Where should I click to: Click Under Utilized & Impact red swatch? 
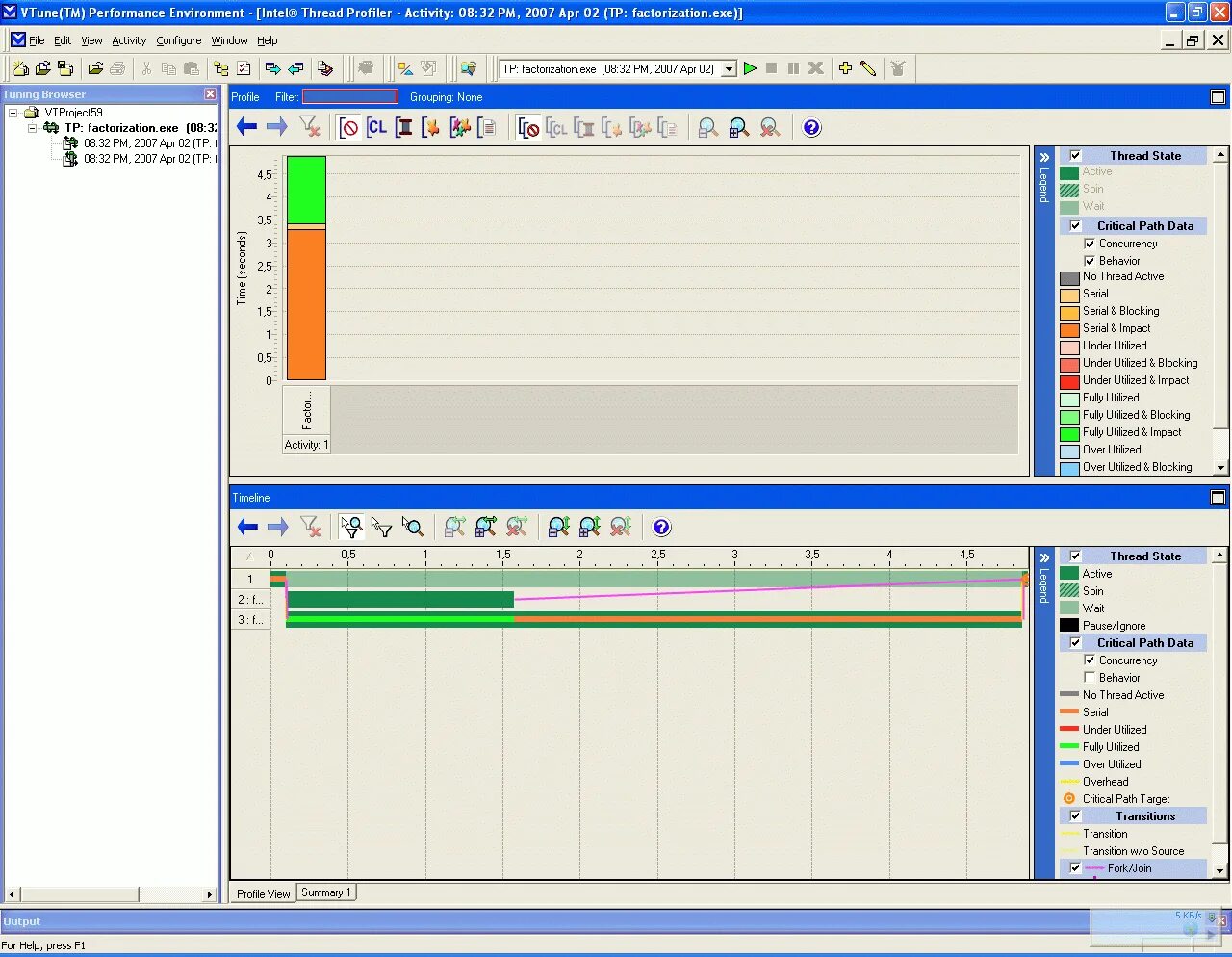coord(1069,381)
